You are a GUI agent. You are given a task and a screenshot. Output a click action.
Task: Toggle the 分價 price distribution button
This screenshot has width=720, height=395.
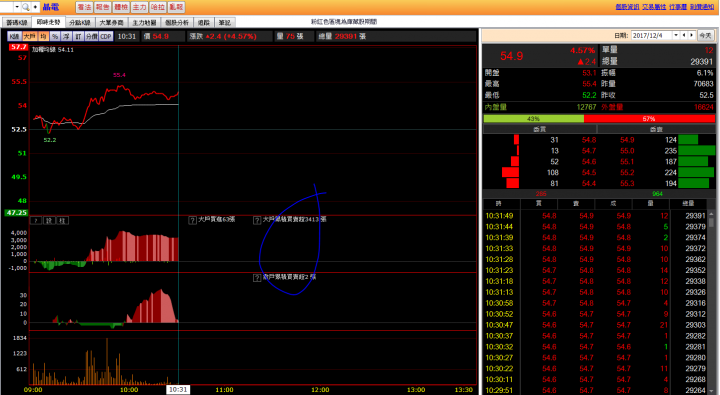coord(92,36)
